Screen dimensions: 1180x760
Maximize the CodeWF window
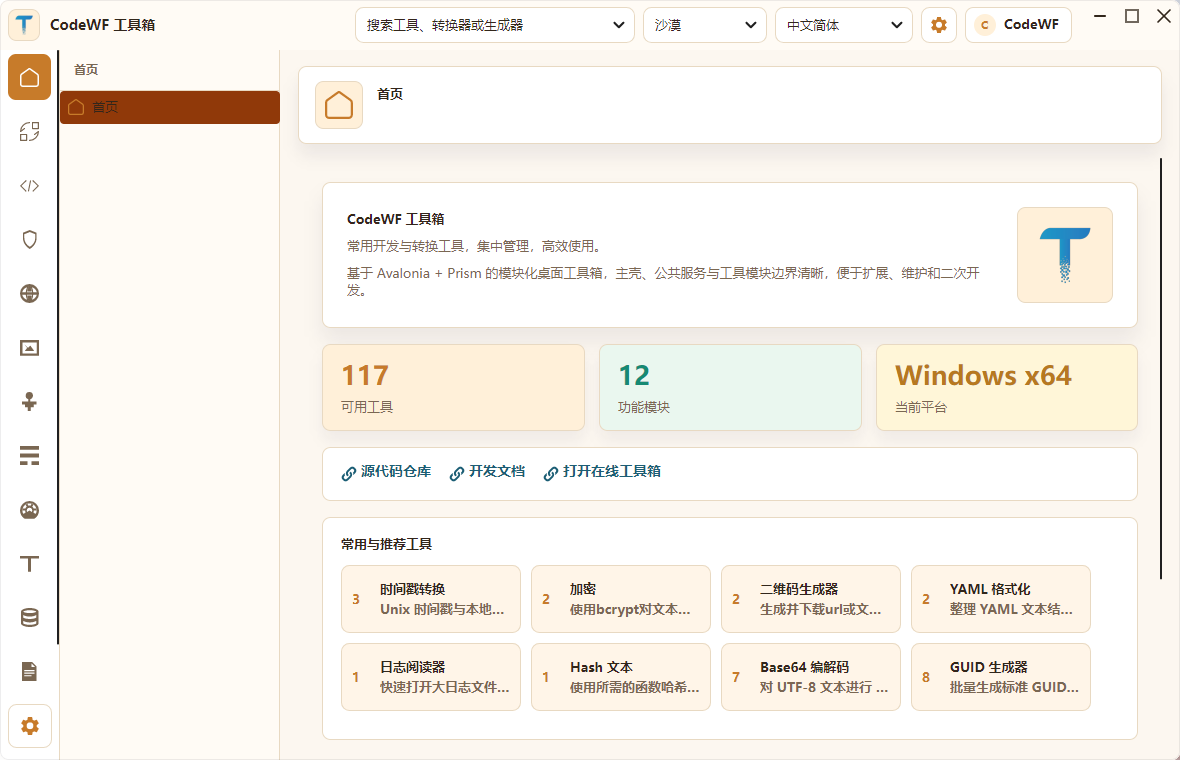pos(1132,16)
